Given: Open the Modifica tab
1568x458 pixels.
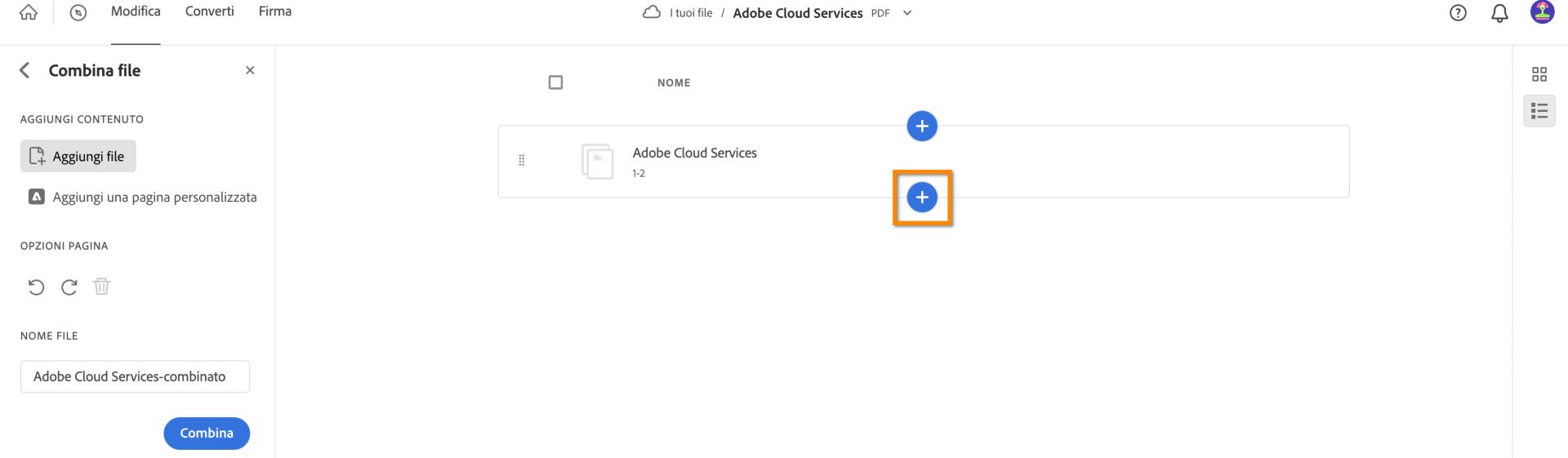Looking at the screenshot, I should click(x=136, y=11).
